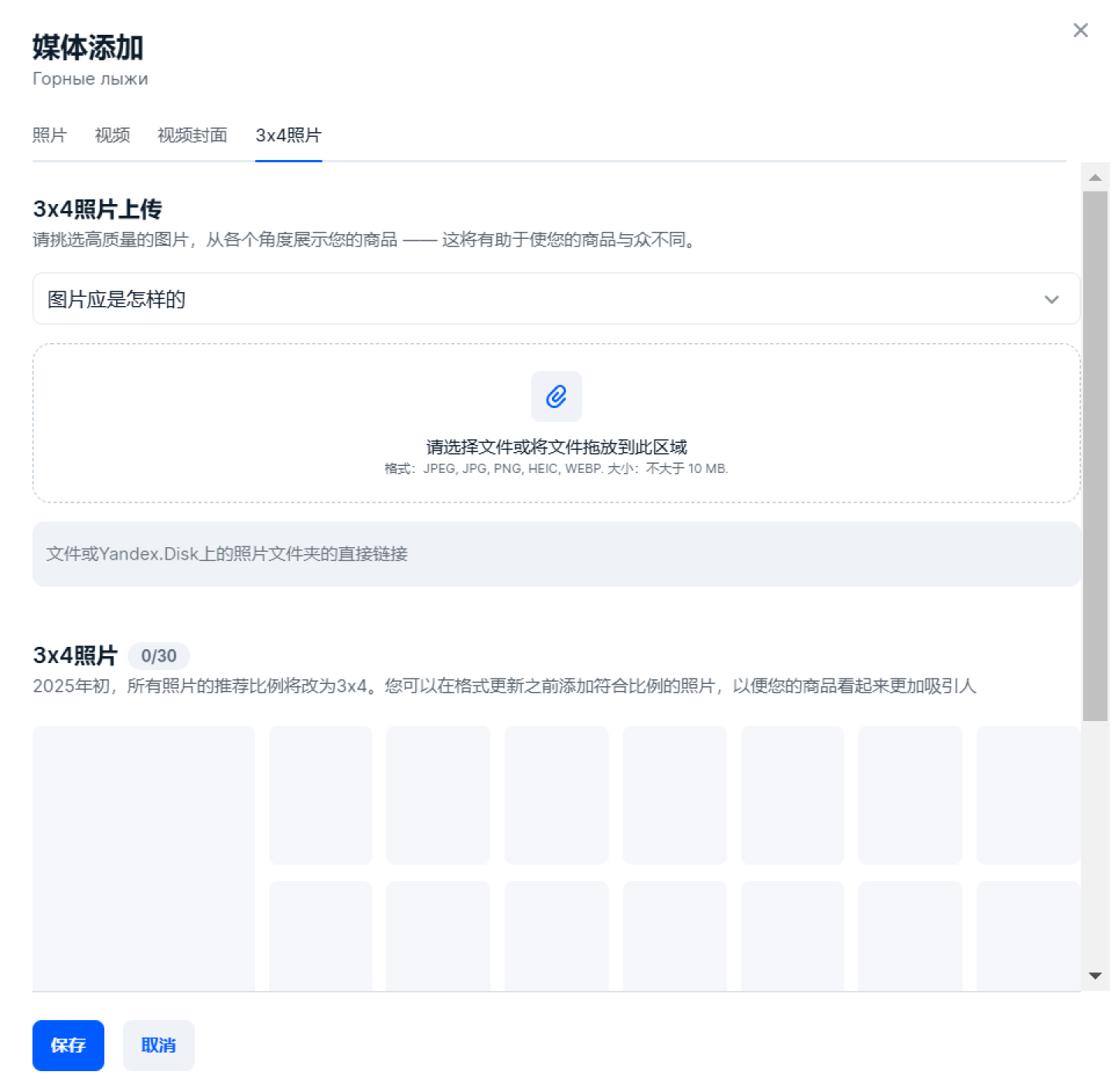Close the 媒体添加 dialog with the X

tap(1080, 30)
